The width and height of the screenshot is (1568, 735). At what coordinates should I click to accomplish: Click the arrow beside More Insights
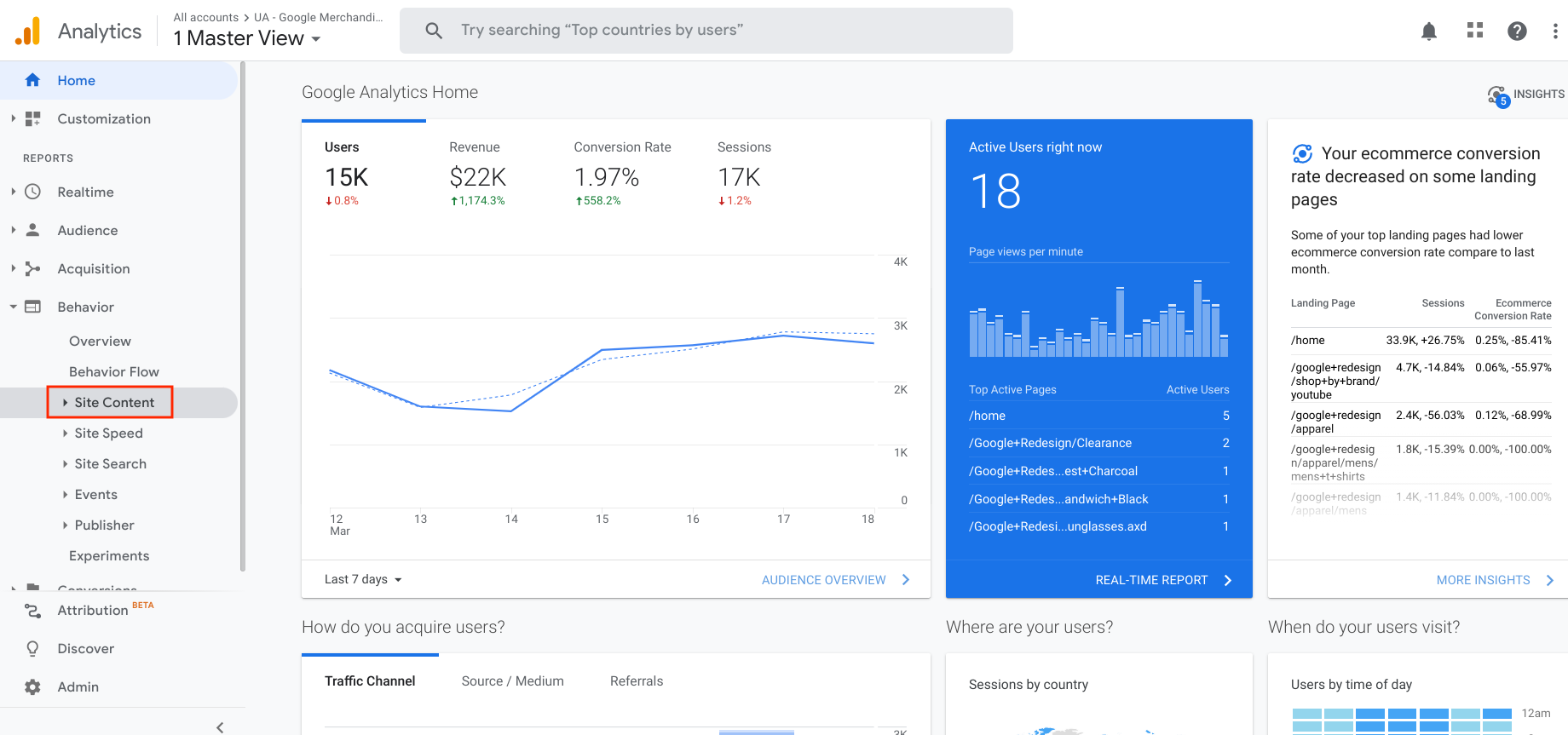[1550, 580]
